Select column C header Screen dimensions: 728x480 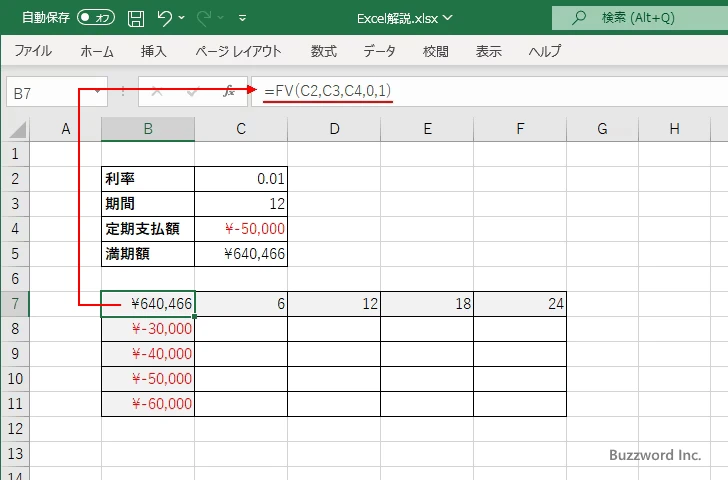coord(241,129)
